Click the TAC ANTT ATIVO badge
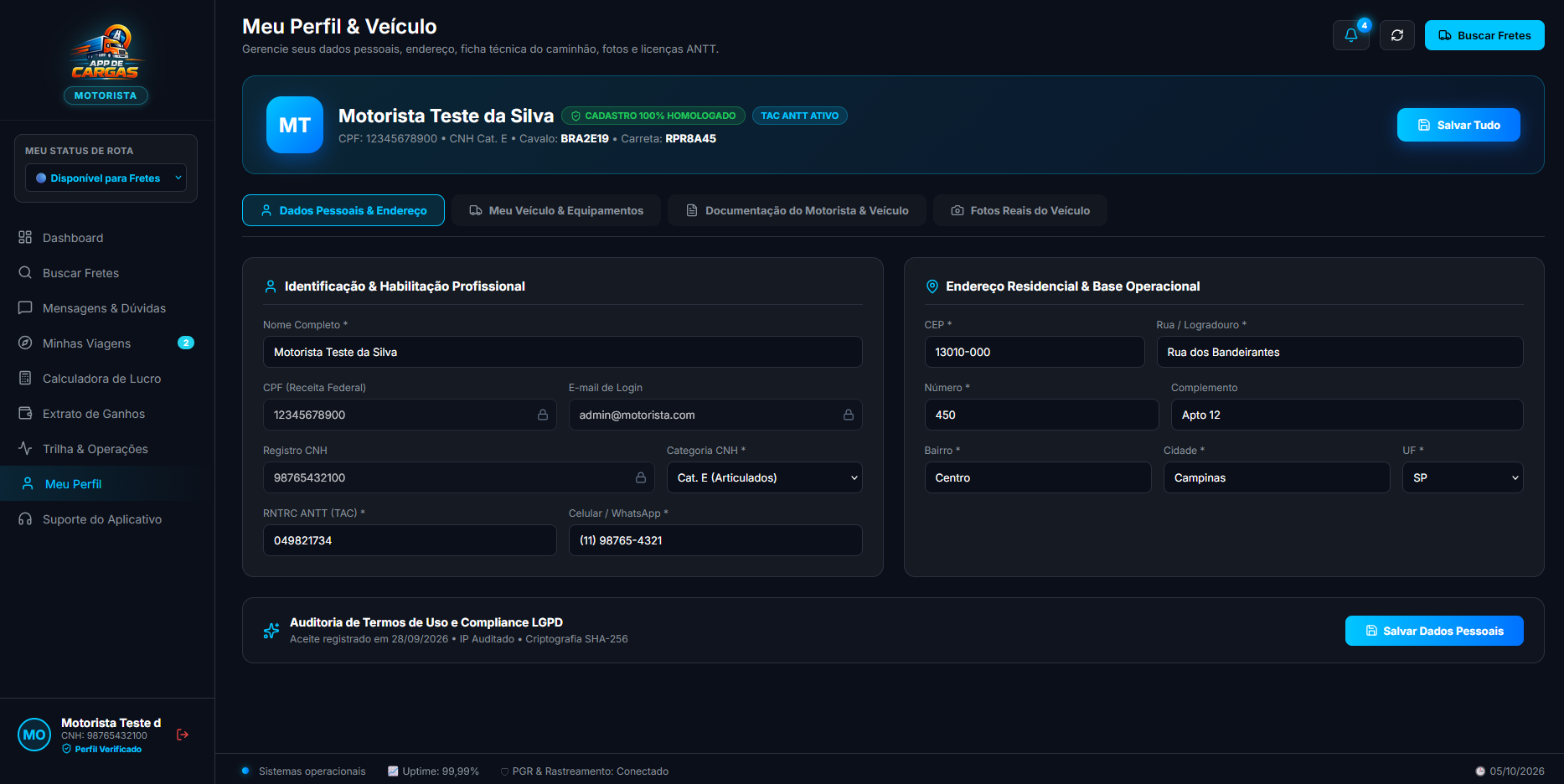This screenshot has height=784, width=1564. point(800,116)
